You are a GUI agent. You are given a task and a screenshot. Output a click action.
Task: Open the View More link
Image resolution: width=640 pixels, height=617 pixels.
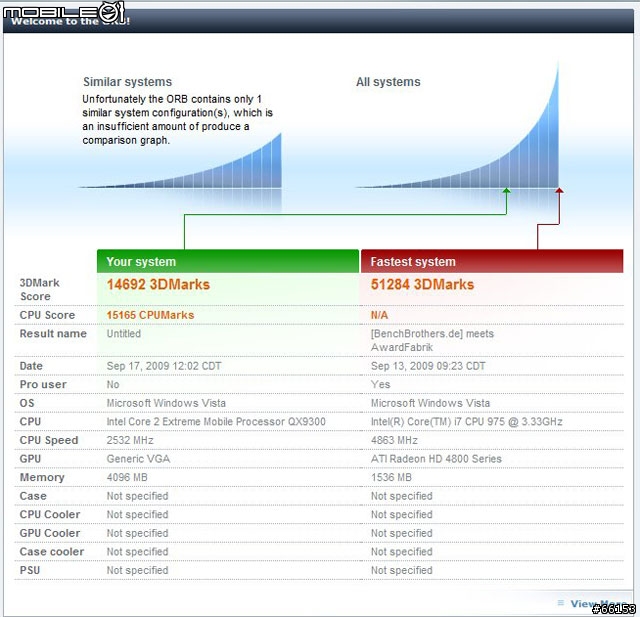(x=598, y=604)
